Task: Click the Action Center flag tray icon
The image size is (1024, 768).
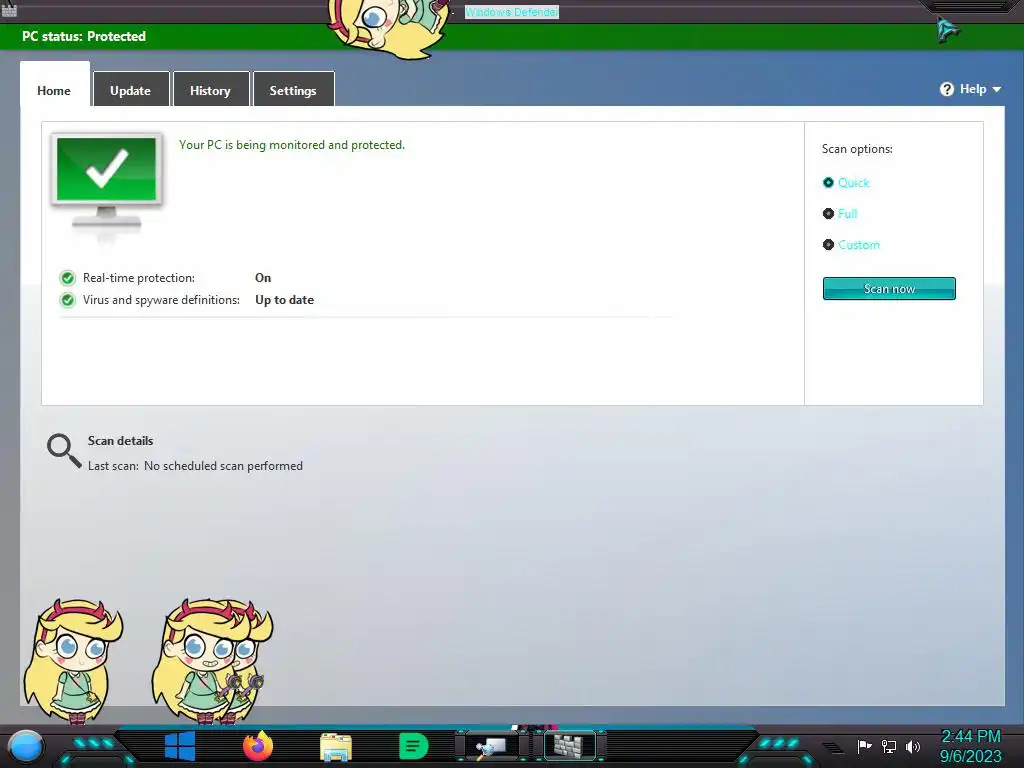Action: [x=864, y=746]
